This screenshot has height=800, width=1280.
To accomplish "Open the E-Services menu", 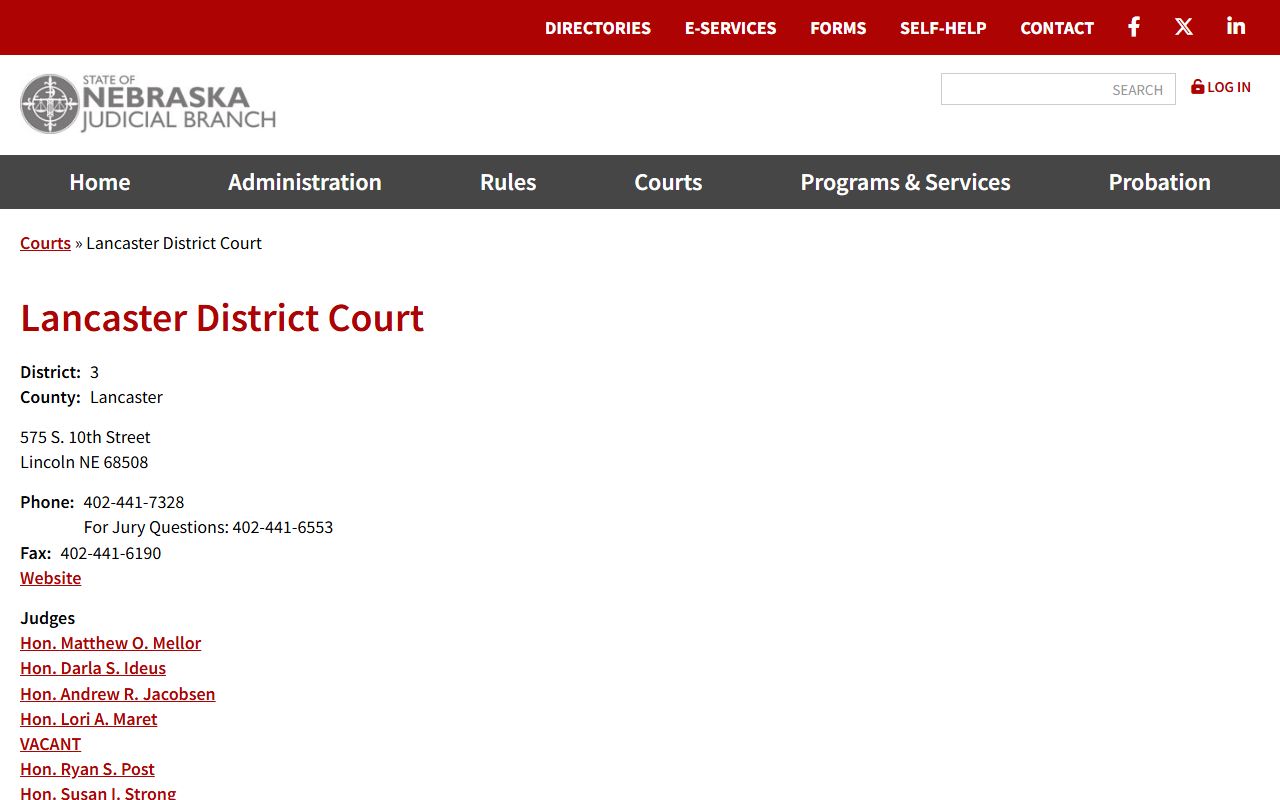I will (731, 28).
